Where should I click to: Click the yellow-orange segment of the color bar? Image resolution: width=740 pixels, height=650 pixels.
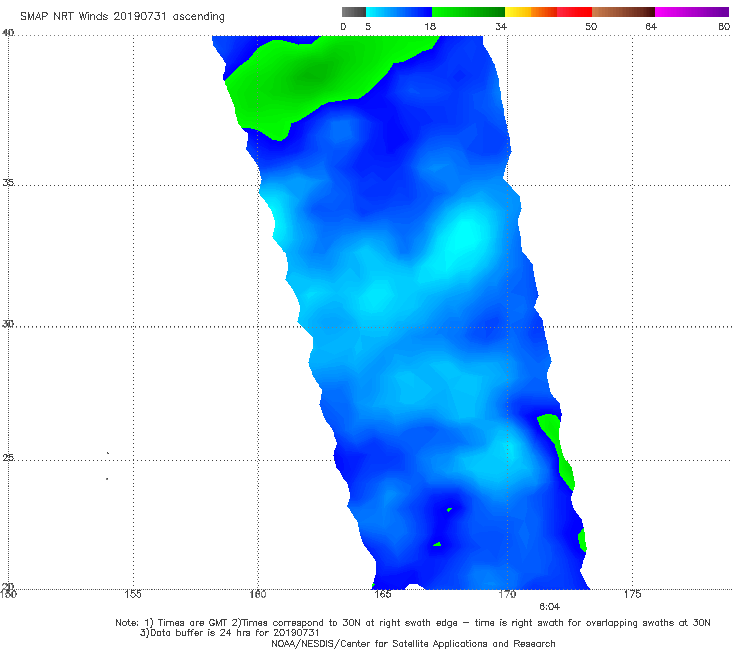pyautogui.click(x=531, y=12)
